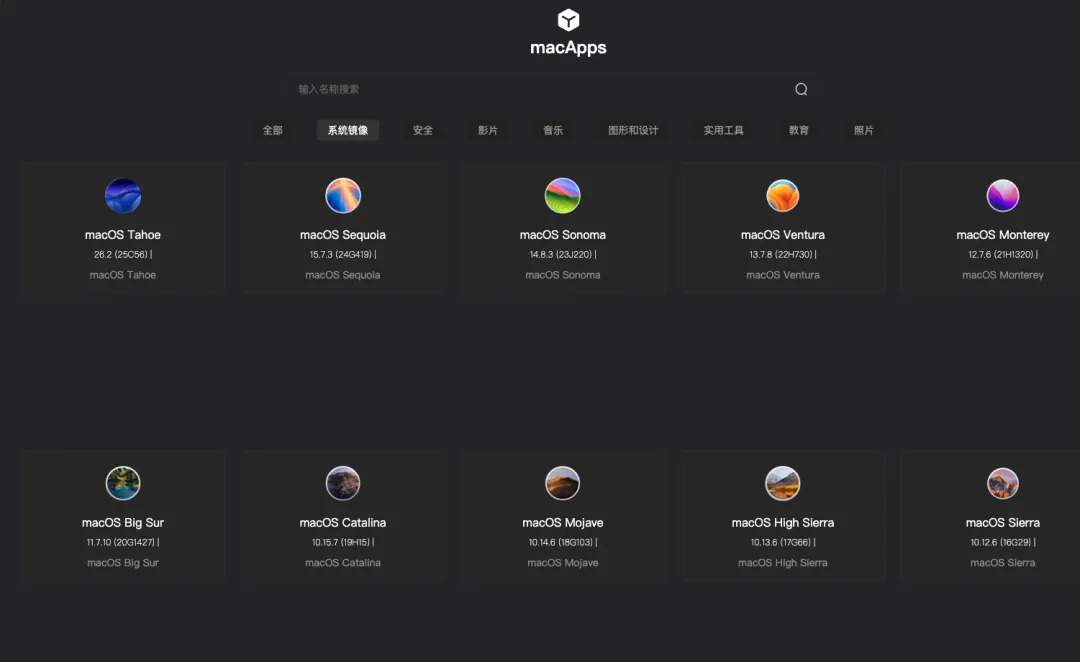Click the gray macOS Sierra description
The width and height of the screenshot is (1080, 662).
click(x=1003, y=563)
